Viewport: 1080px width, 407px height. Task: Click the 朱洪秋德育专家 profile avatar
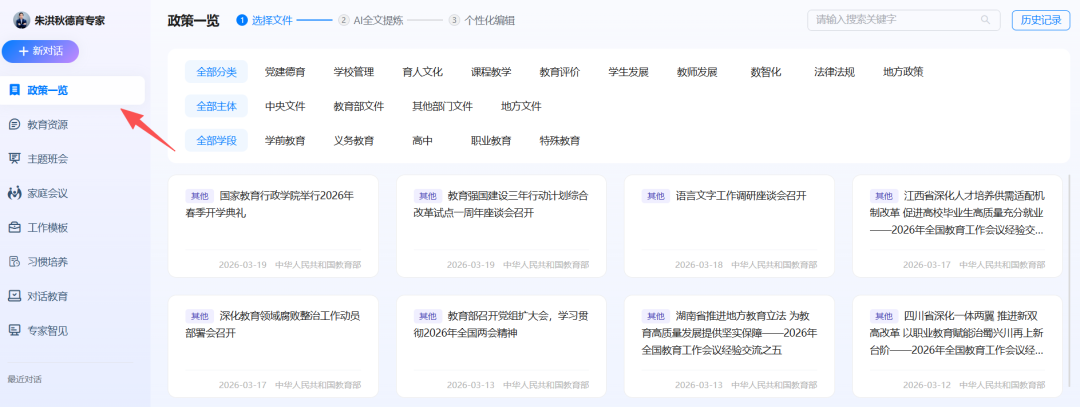tap(21, 21)
